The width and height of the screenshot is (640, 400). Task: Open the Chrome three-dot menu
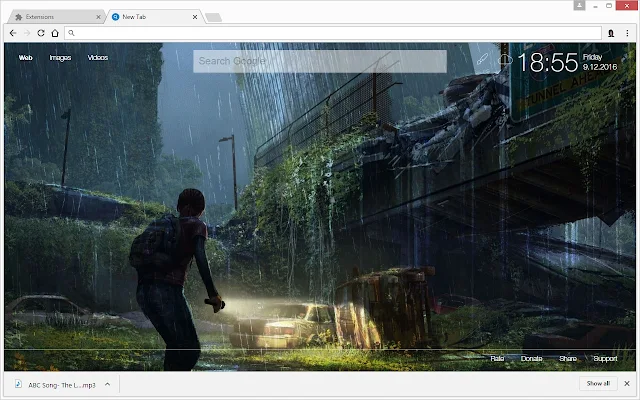(627, 33)
